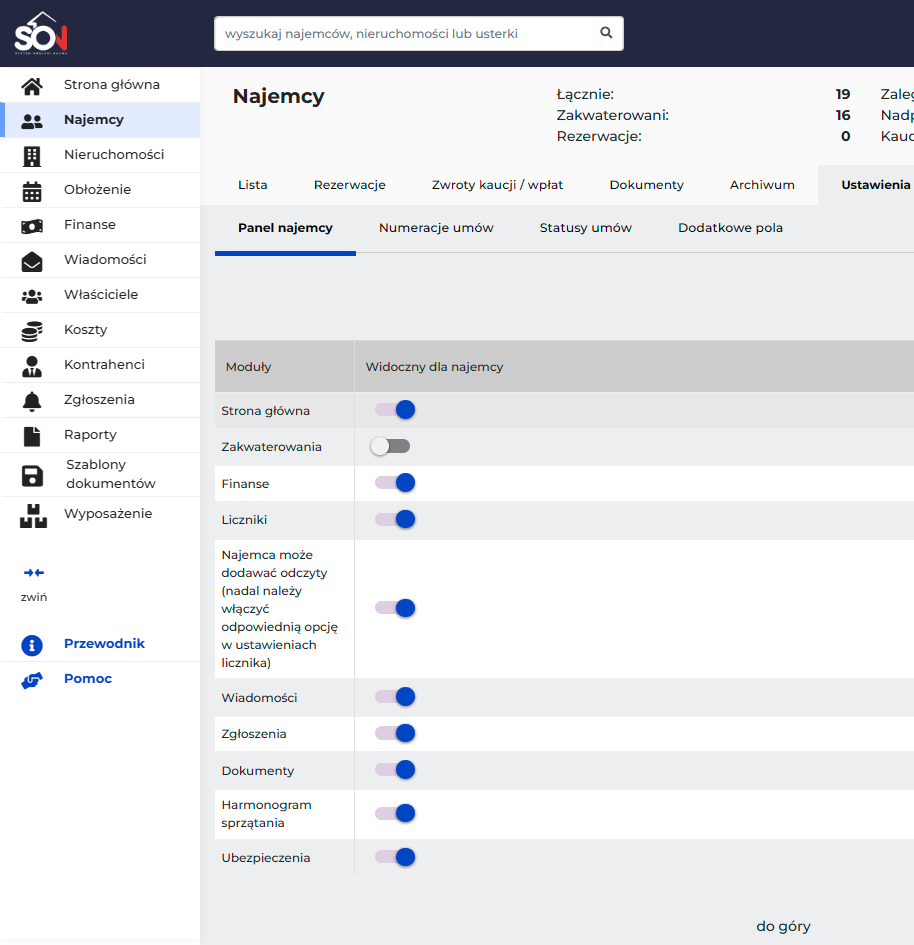Click the info icon for Przewodnik
The height and width of the screenshot is (945, 914).
click(32, 645)
